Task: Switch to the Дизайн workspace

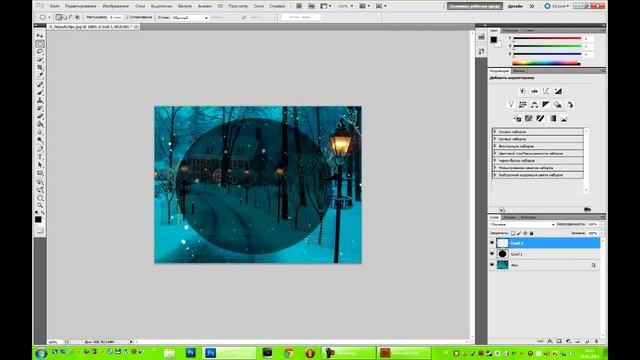Action: click(x=515, y=6)
